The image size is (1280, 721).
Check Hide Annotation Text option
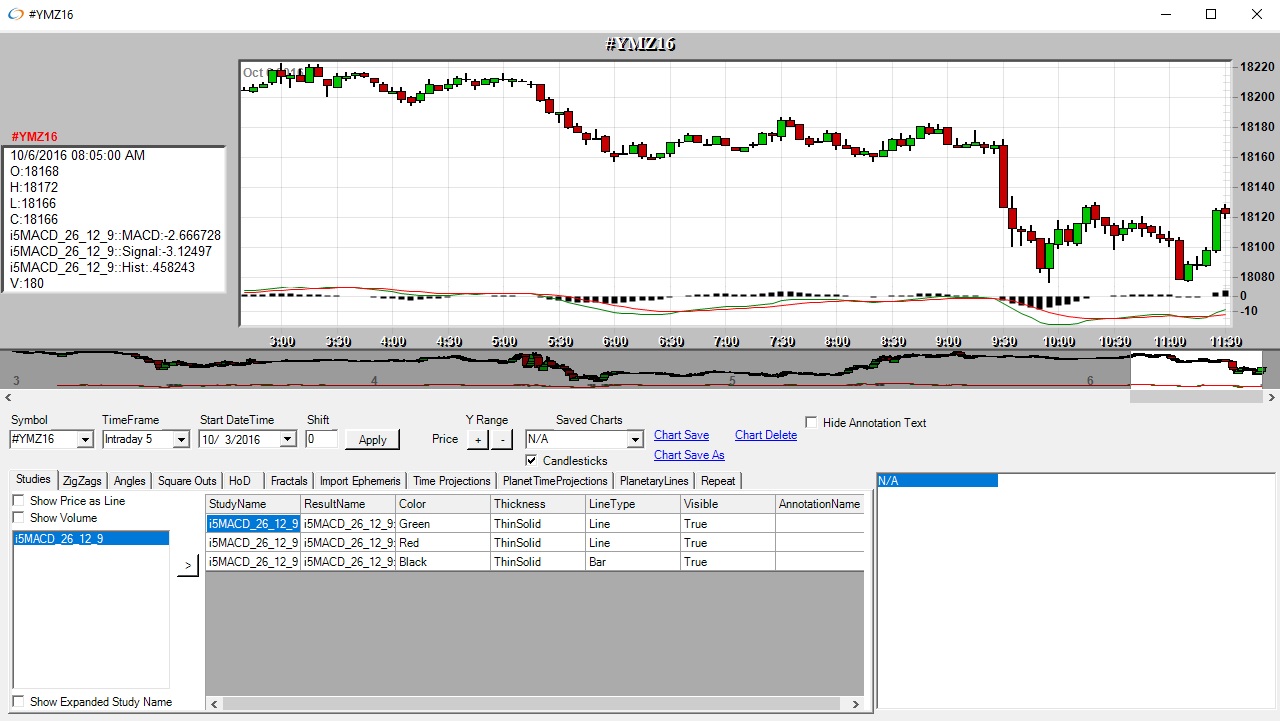[811, 423]
